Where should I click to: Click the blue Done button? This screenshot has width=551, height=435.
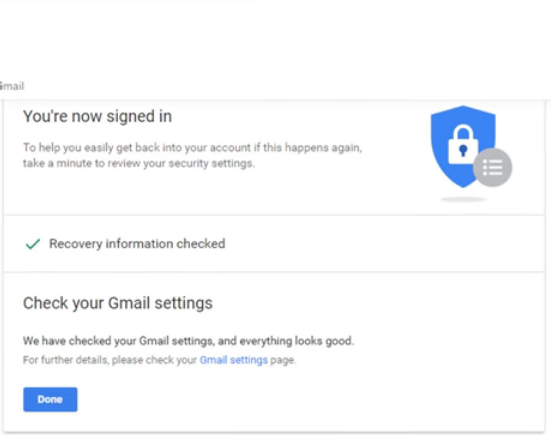click(x=50, y=399)
